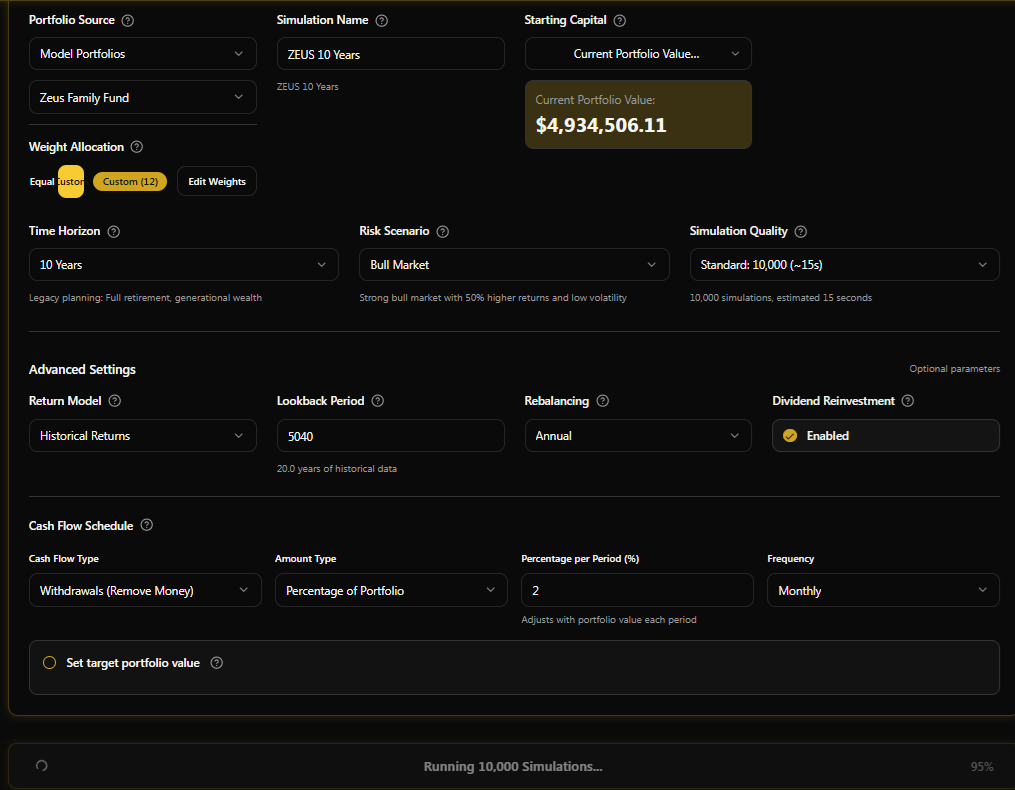Click the running simulations spinner icon
1015x790 pixels.
pos(41,765)
